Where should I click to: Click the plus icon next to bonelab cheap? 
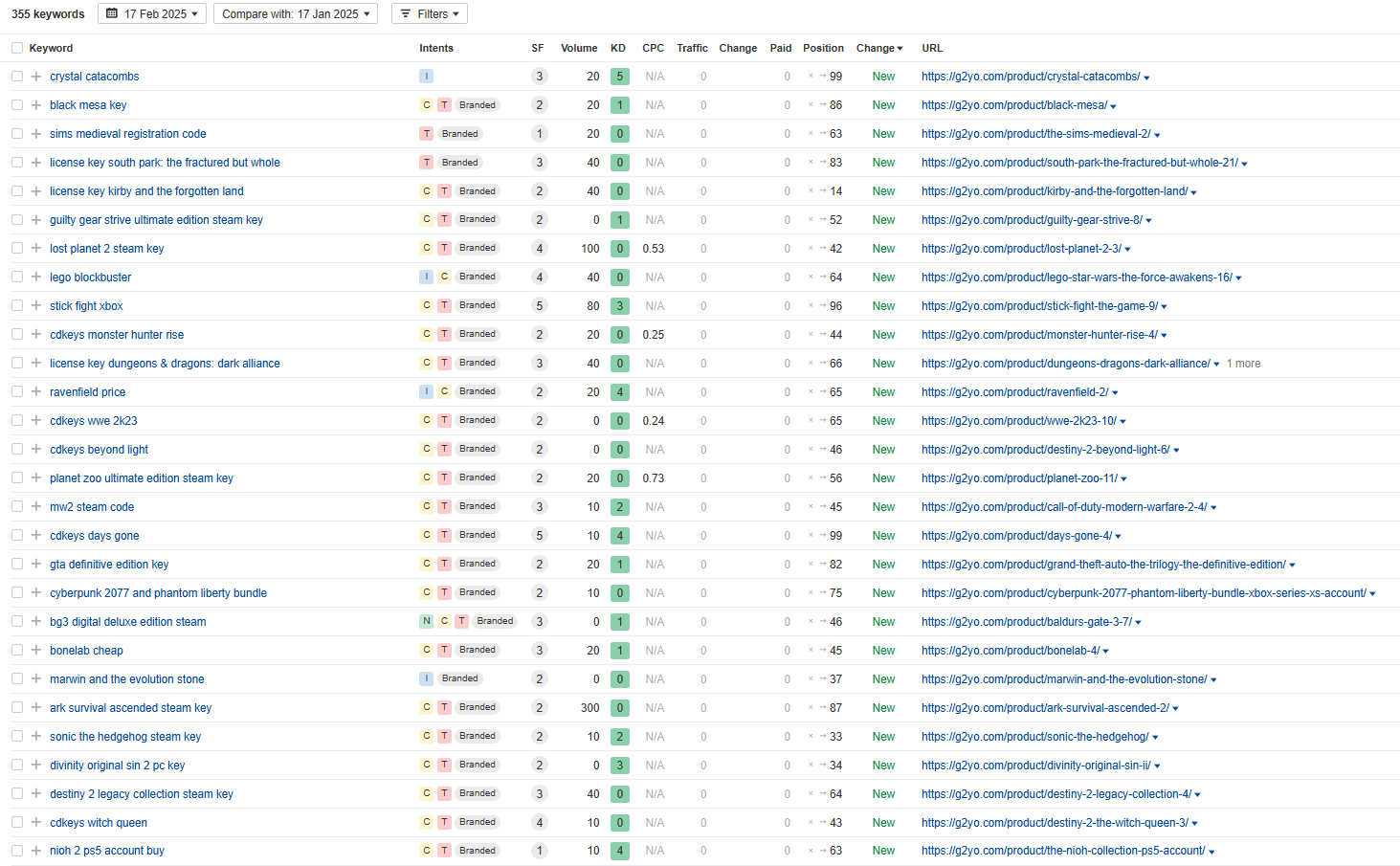click(35, 651)
